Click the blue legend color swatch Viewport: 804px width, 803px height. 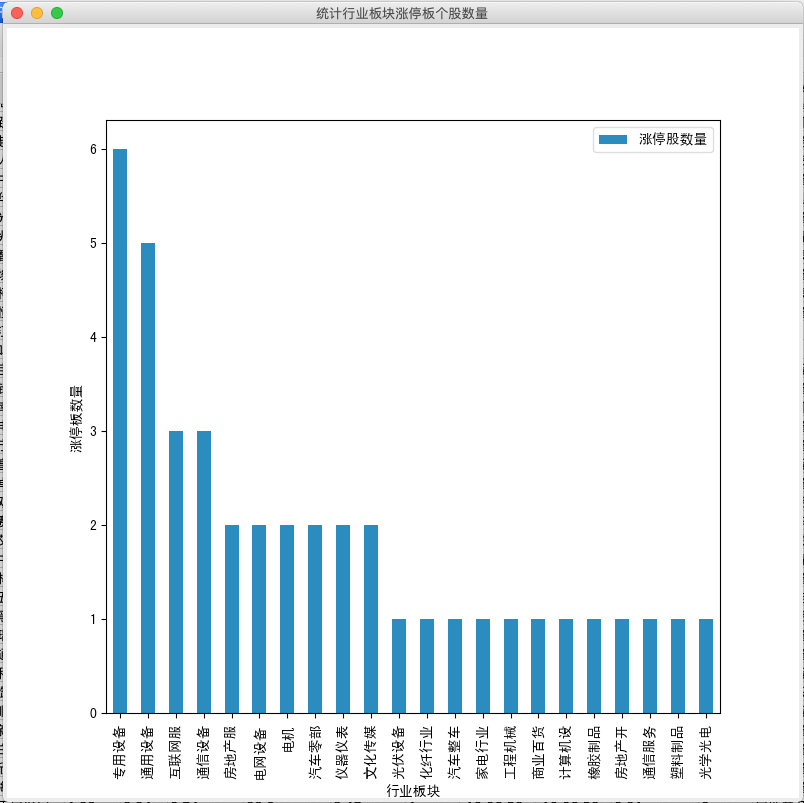613,139
